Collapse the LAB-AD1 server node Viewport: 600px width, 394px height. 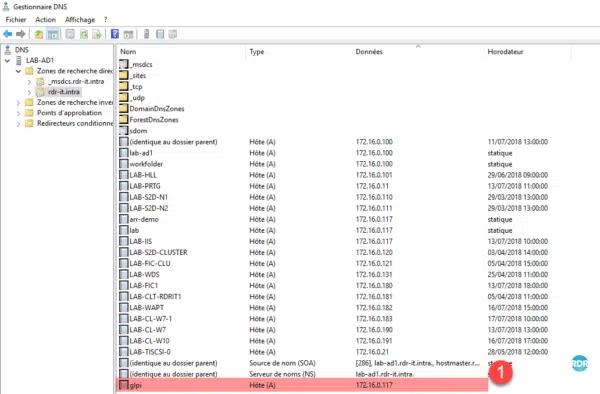7,60
